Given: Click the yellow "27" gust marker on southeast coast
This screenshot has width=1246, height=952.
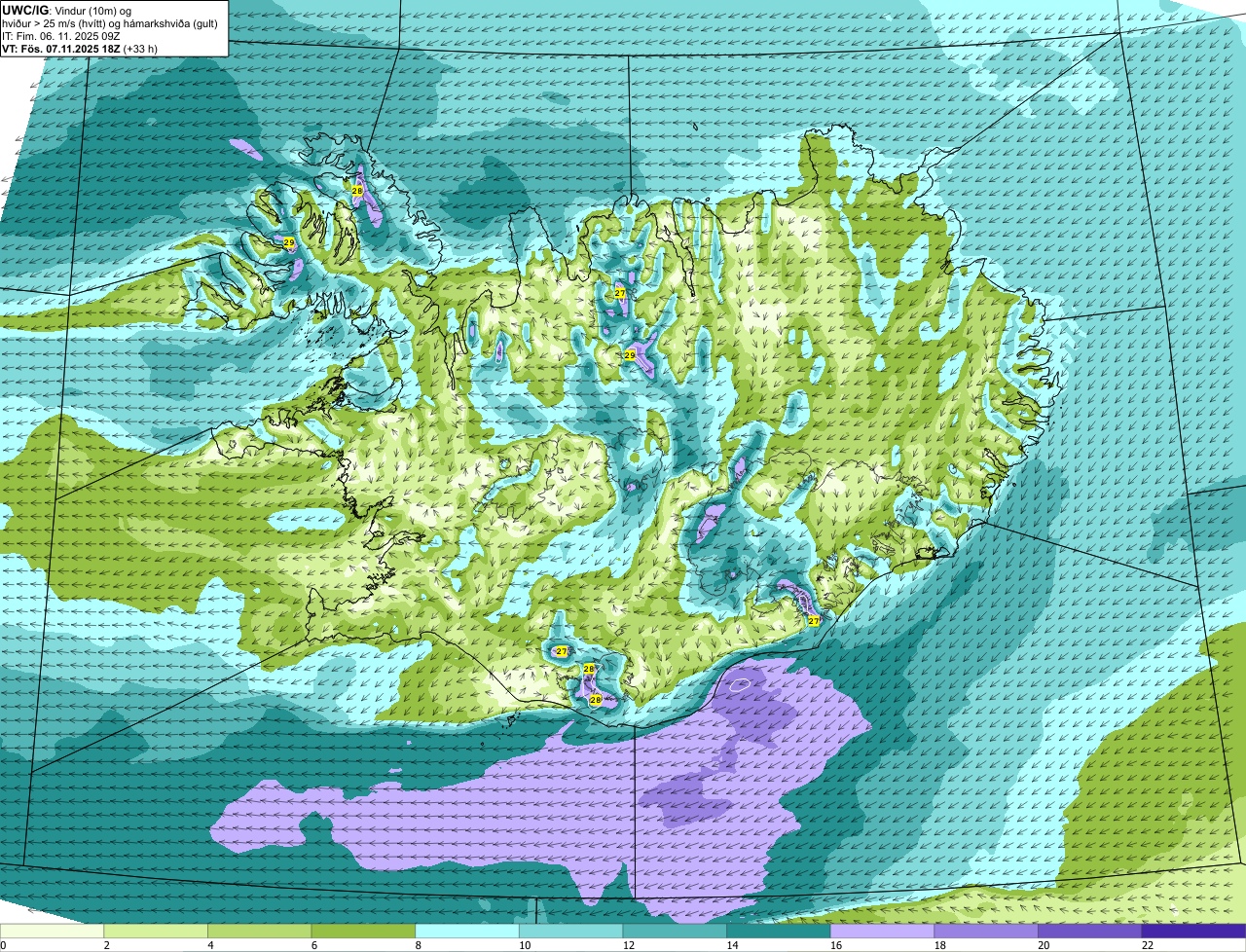Looking at the screenshot, I should (814, 620).
